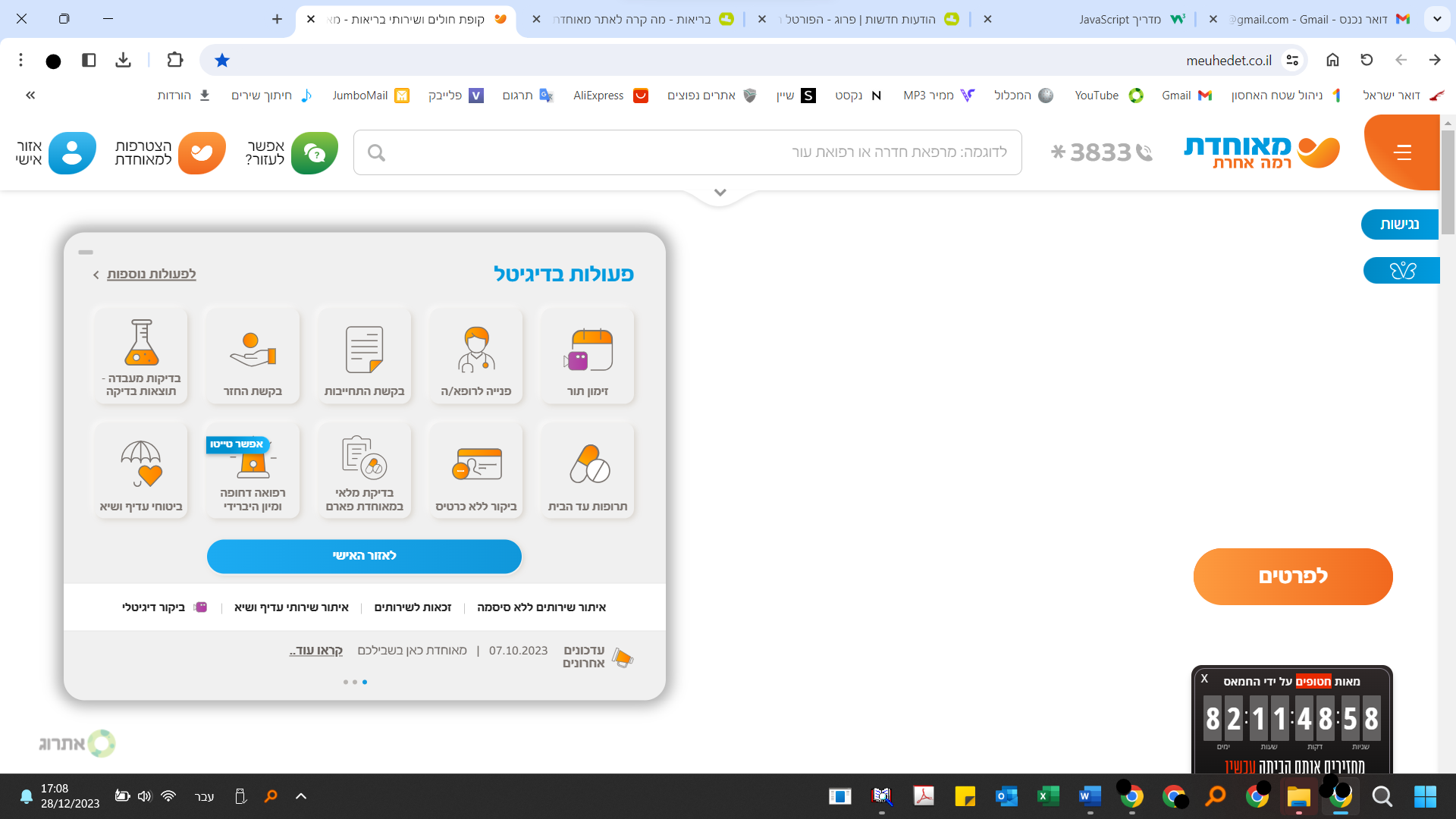1456x819 pixels.
Task: Open ביטוחי עדיף ושיא umbrella icon
Action: [x=141, y=464]
